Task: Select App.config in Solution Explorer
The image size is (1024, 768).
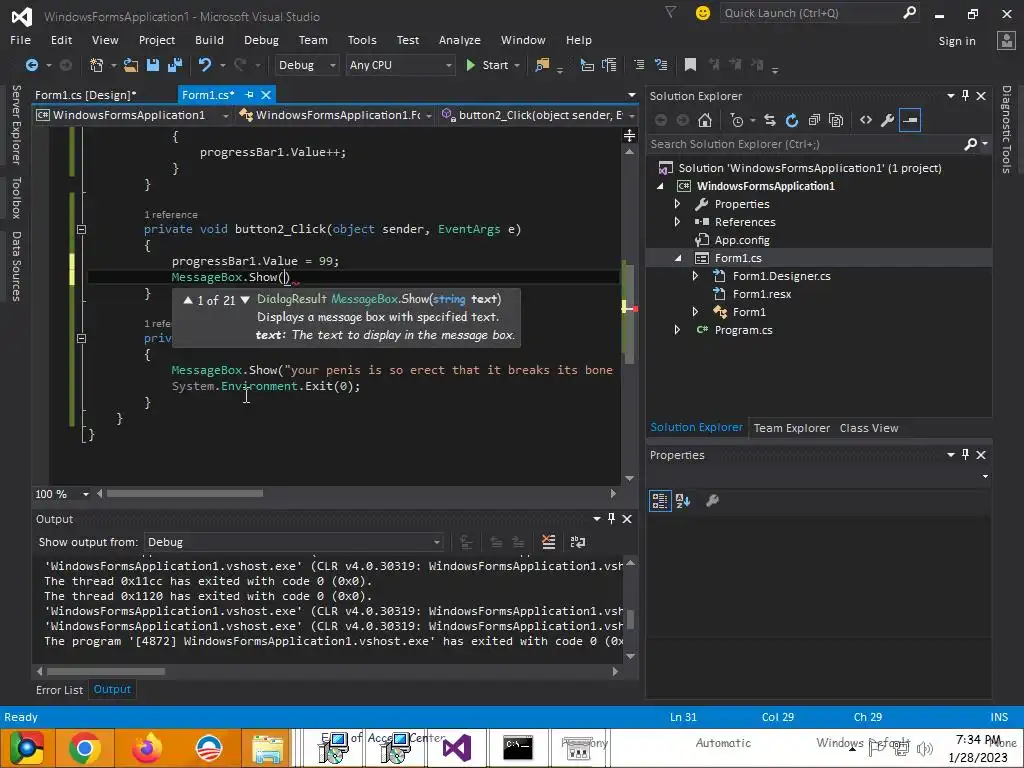Action: pyautogui.click(x=742, y=240)
